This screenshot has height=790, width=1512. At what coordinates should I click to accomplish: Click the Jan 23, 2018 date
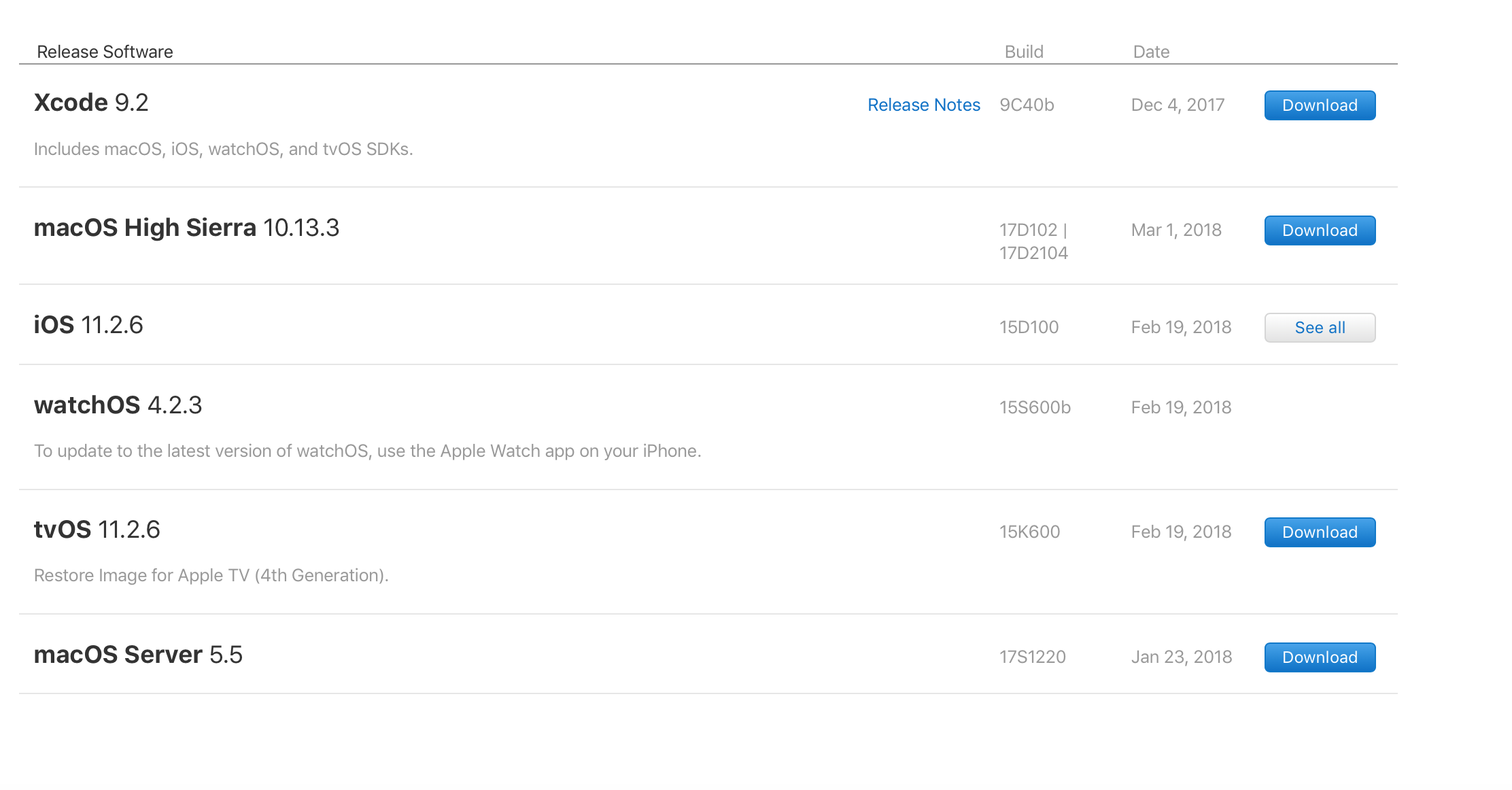[x=1181, y=657]
